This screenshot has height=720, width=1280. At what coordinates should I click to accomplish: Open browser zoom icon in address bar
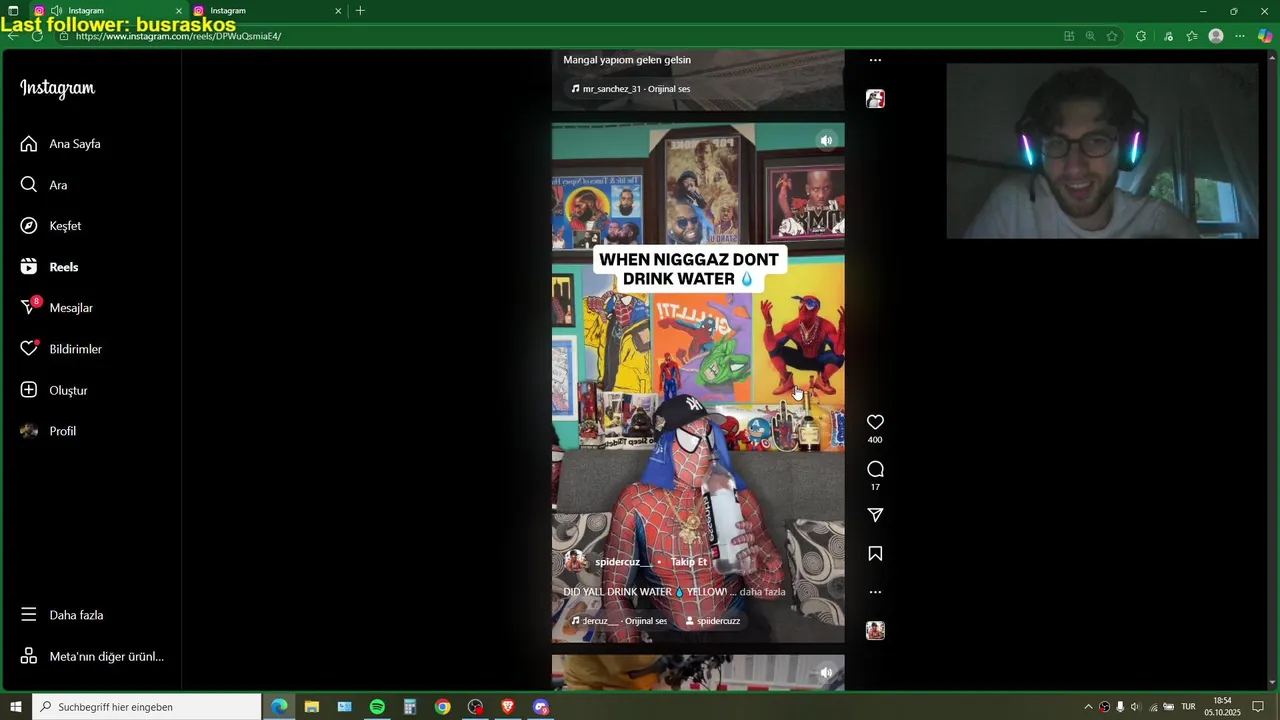pos(1090,36)
